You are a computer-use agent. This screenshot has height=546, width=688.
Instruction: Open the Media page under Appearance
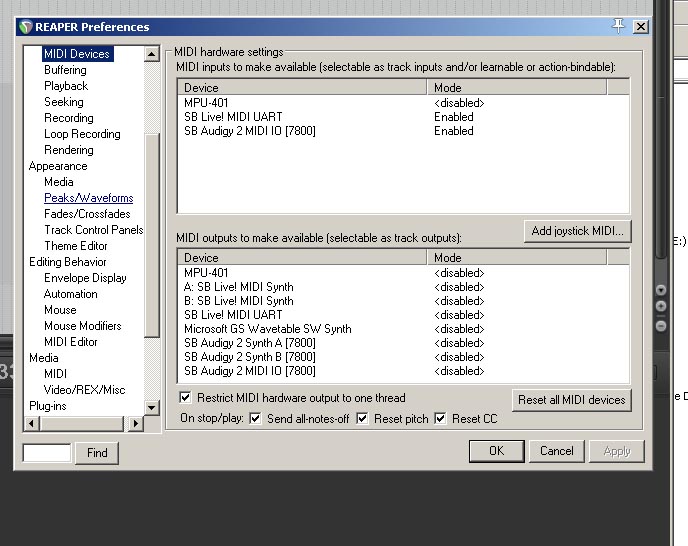pyautogui.click(x=59, y=182)
